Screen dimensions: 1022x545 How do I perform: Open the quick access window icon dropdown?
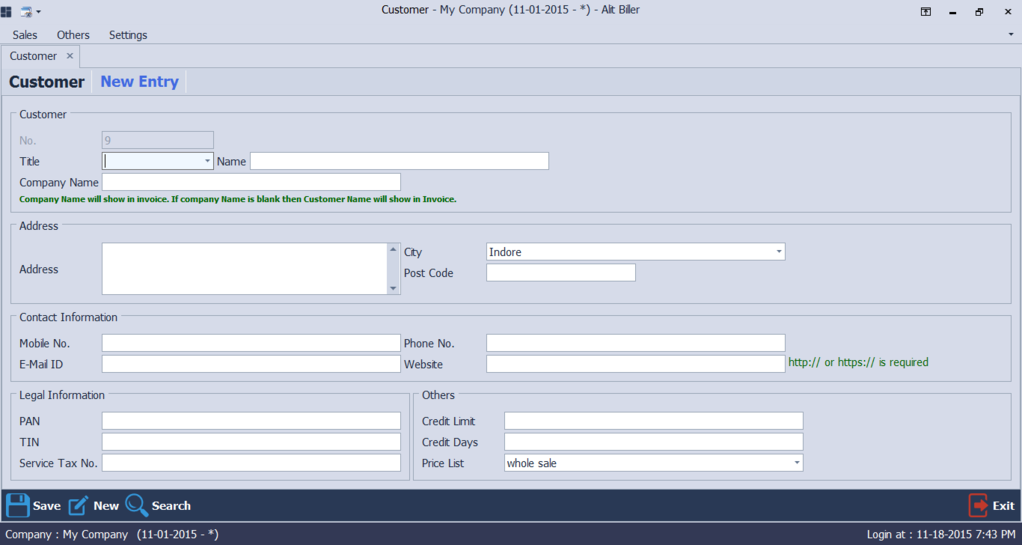[x=31, y=11]
